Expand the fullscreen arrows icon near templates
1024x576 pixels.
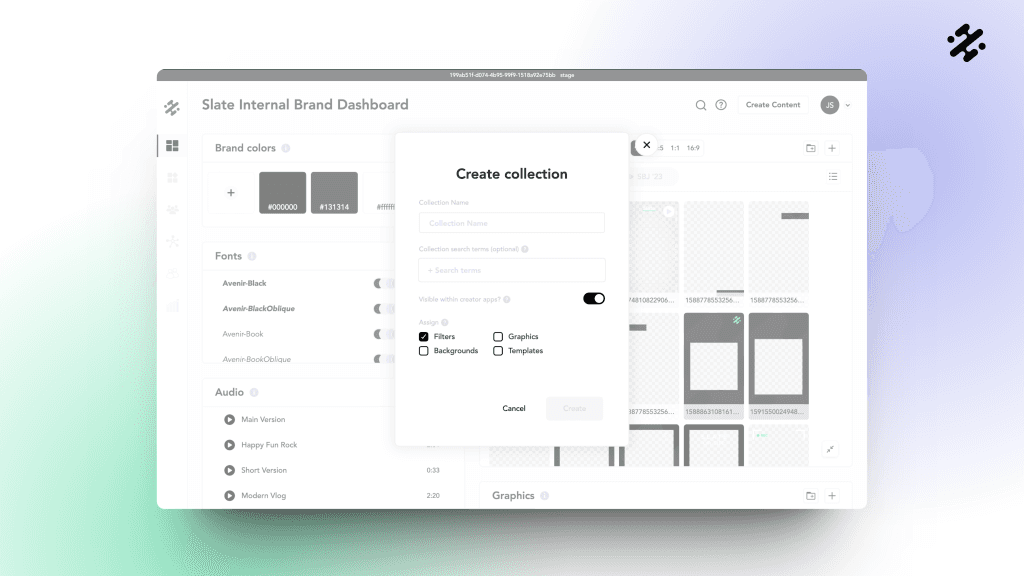click(830, 449)
